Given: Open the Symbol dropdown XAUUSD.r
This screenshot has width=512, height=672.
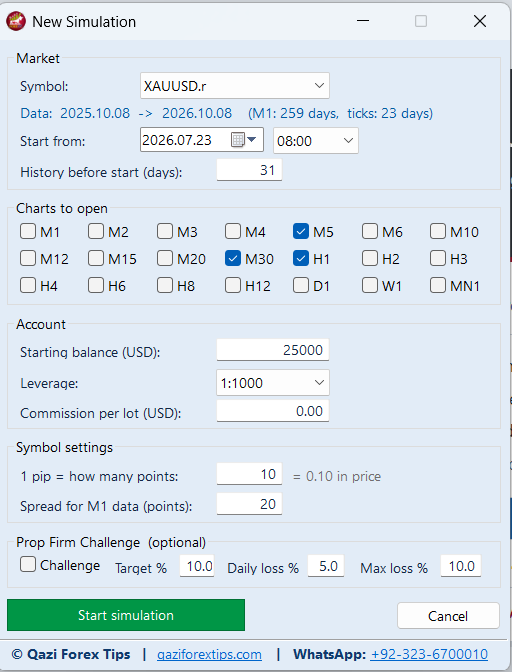Looking at the screenshot, I should (234, 86).
